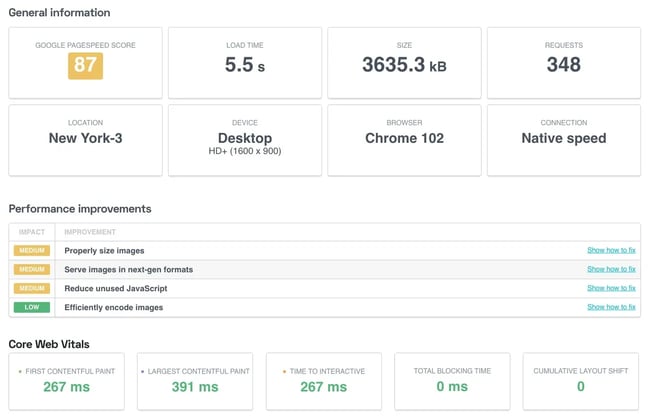Click the Location New York-3 card
Image resolution: width=650 pixels, height=419 pixels.
85,140
